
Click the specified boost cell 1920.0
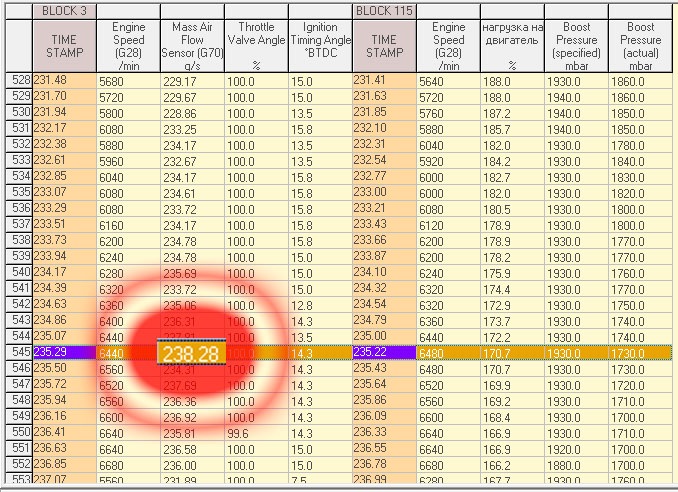576,449
